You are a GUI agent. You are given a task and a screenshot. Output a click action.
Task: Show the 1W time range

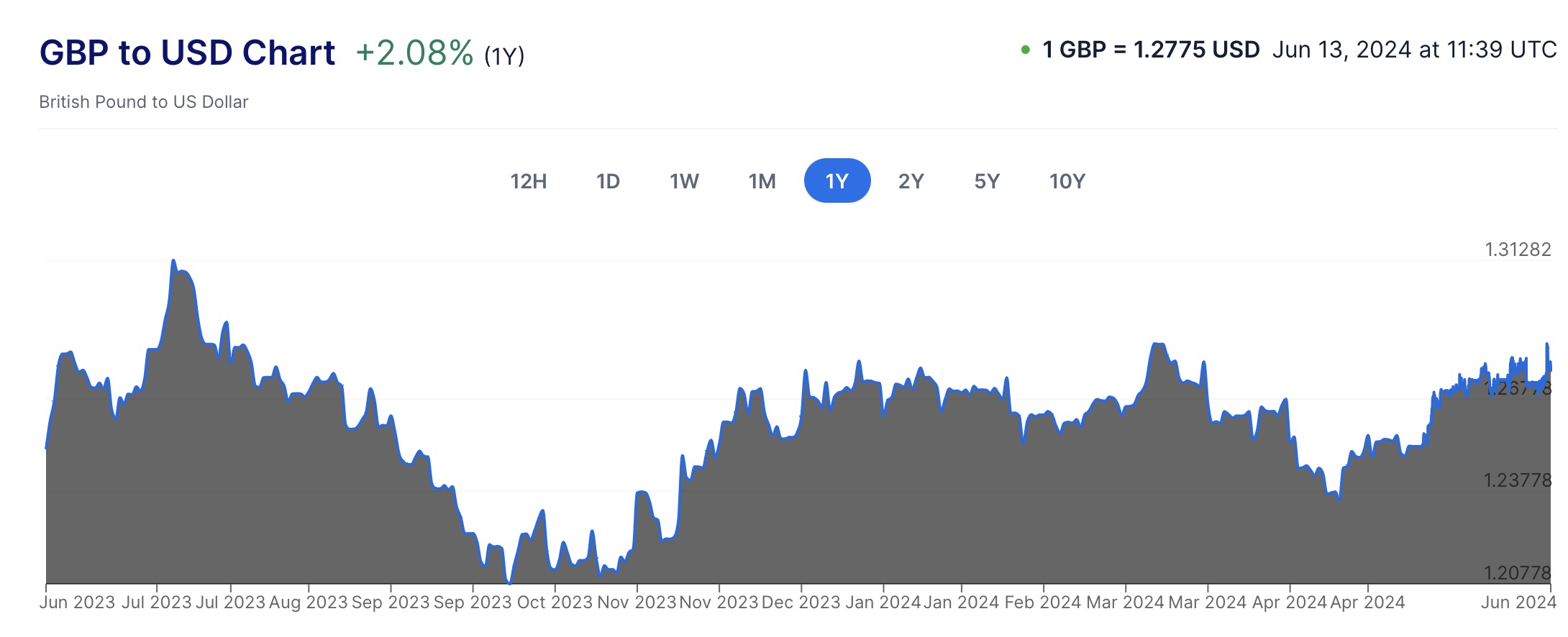pyautogui.click(x=684, y=181)
